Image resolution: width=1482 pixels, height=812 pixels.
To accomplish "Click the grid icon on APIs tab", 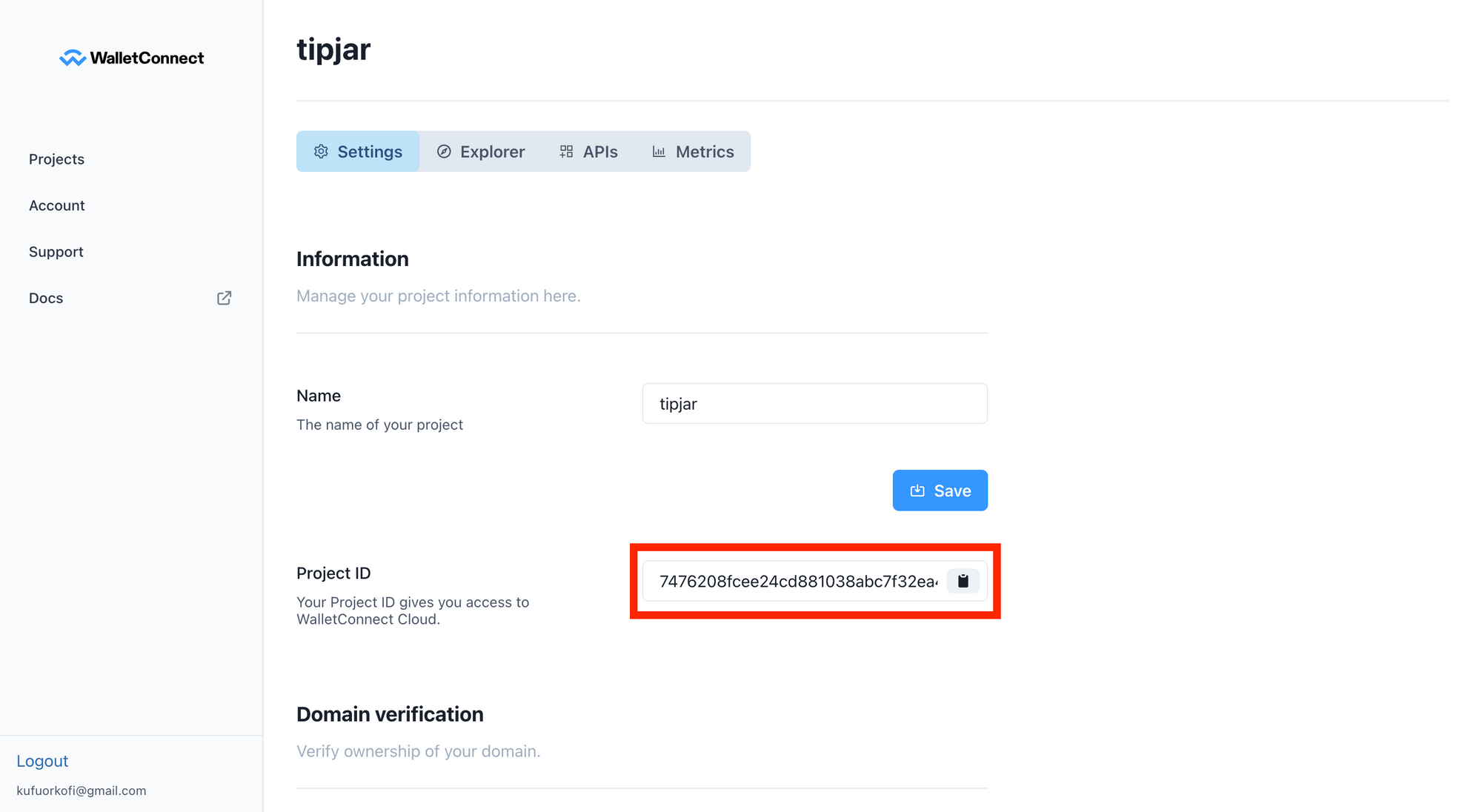I will tap(566, 152).
